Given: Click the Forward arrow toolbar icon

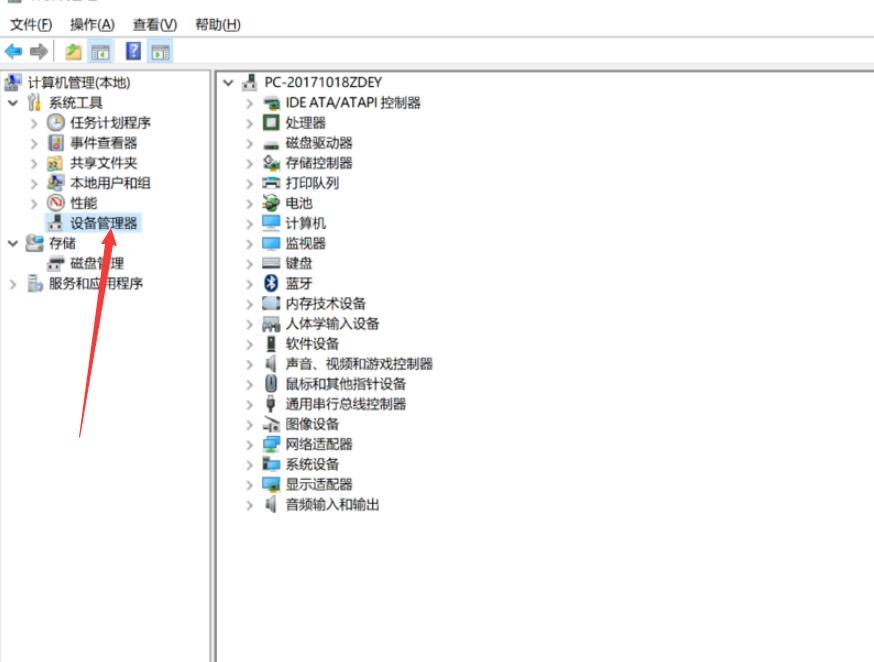Looking at the screenshot, I should [x=39, y=51].
